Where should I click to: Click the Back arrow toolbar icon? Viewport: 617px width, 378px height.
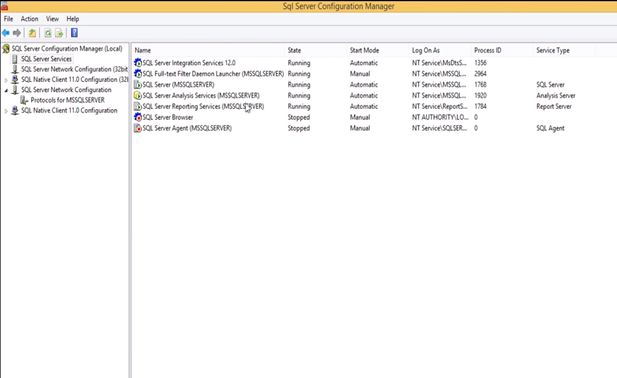6,33
